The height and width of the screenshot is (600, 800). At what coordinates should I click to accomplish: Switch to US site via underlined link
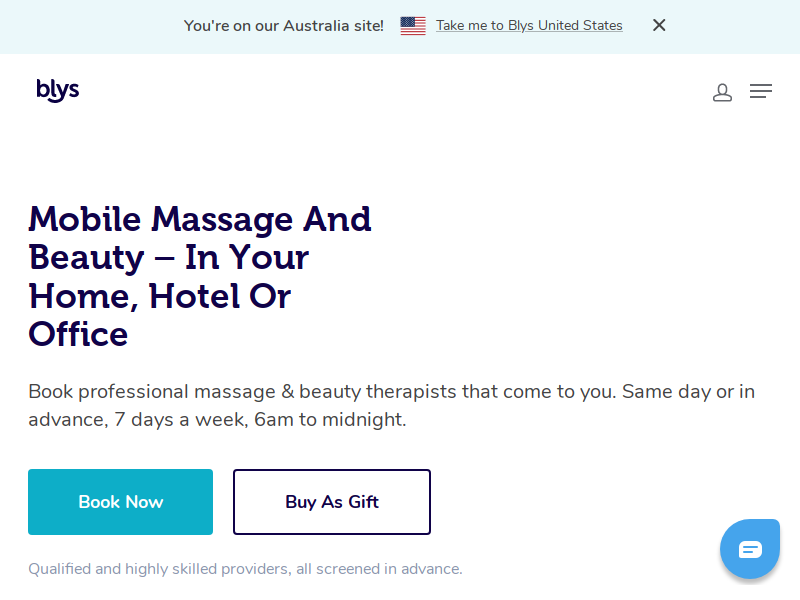coord(529,26)
